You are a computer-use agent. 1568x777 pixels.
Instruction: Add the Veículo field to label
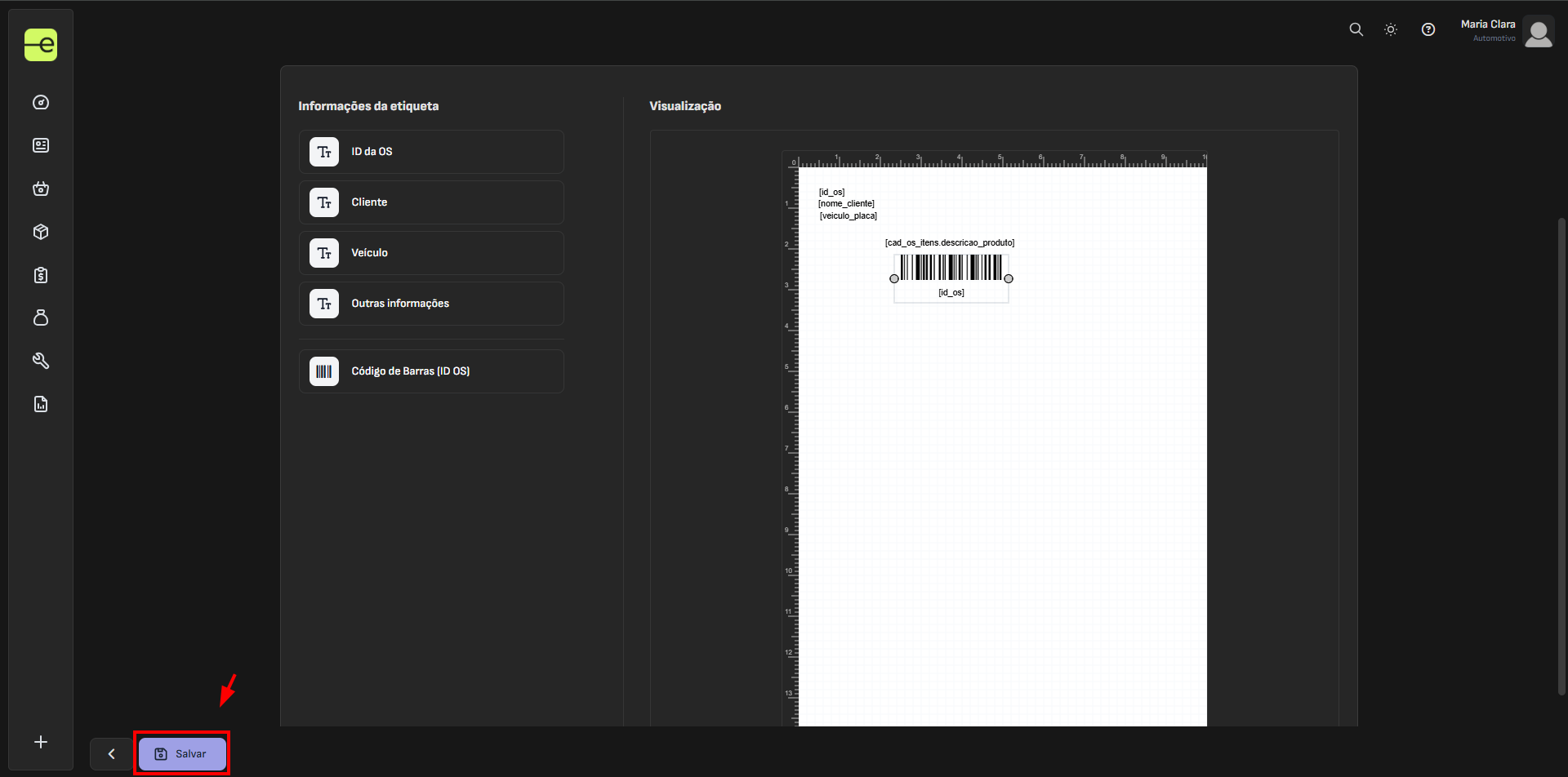(x=431, y=253)
